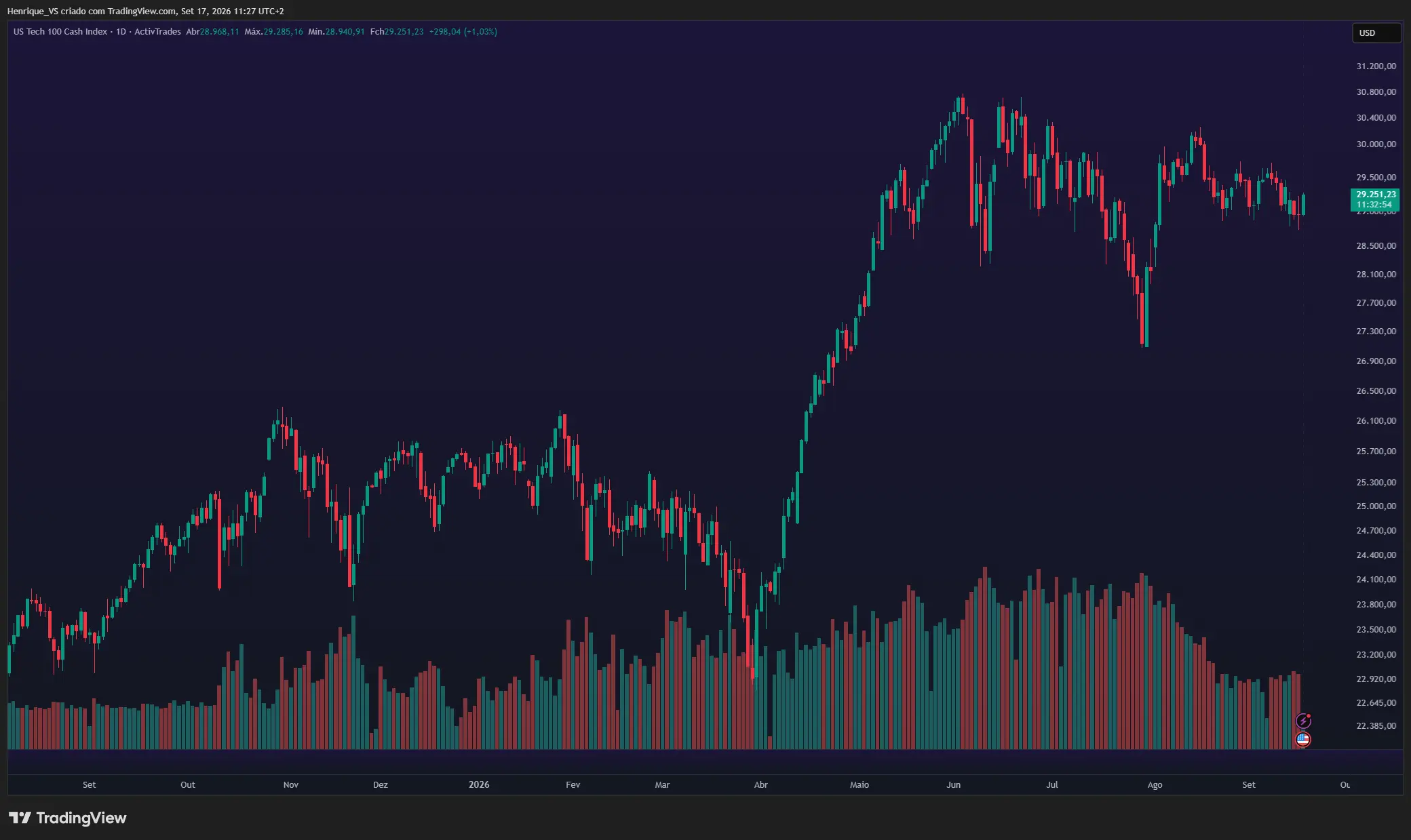Click the TradingView logo
Screen dimensions: 1411x840
click(68, 818)
